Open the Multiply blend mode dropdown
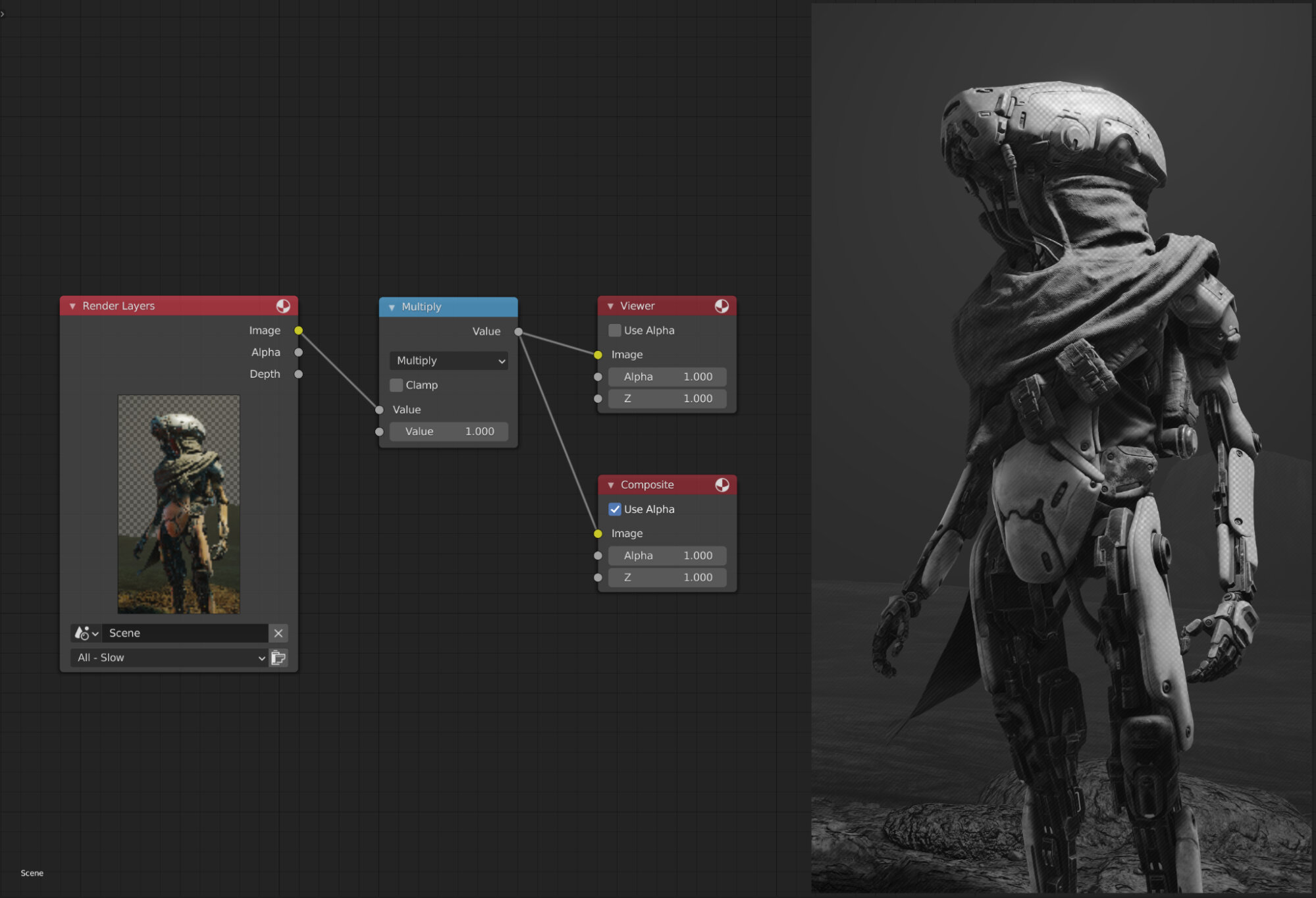 448,361
